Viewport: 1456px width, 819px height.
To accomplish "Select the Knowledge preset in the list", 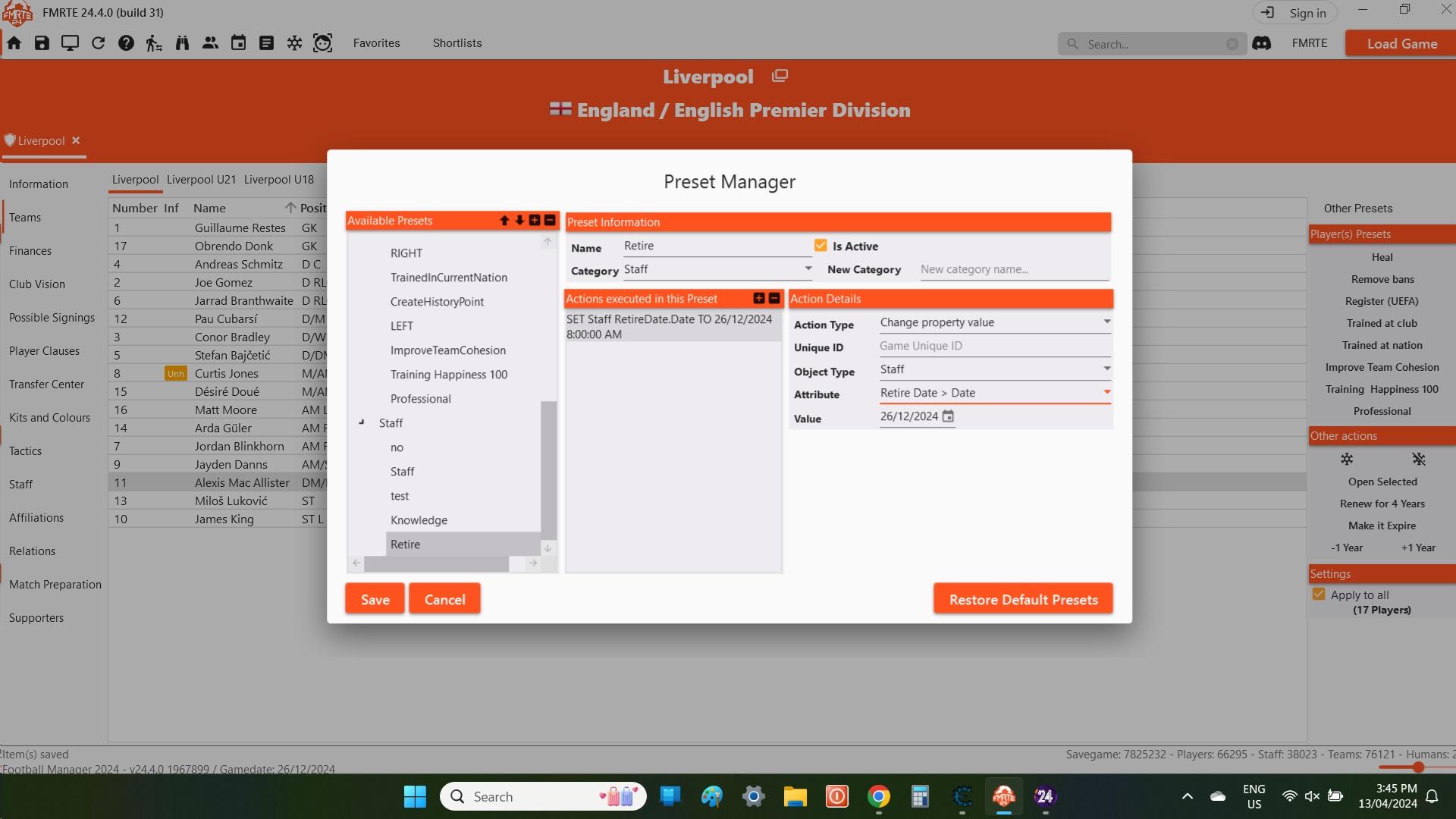I will pos(419,519).
